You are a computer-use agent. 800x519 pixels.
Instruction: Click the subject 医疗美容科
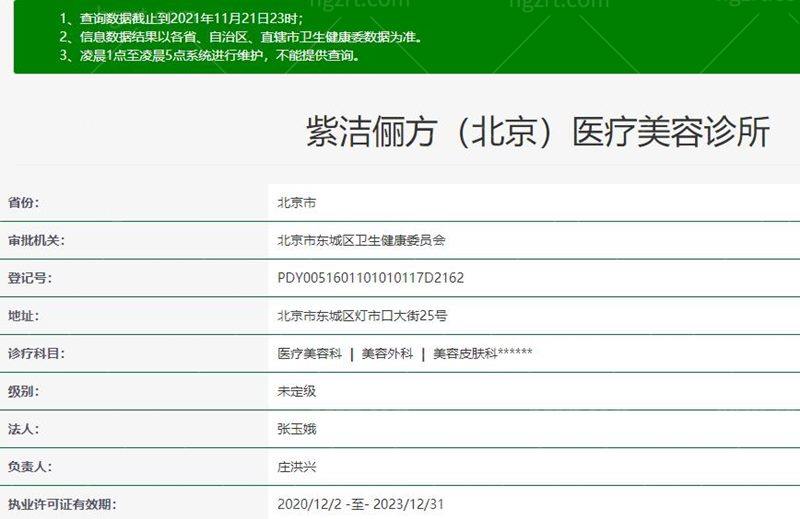click(x=309, y=353)
